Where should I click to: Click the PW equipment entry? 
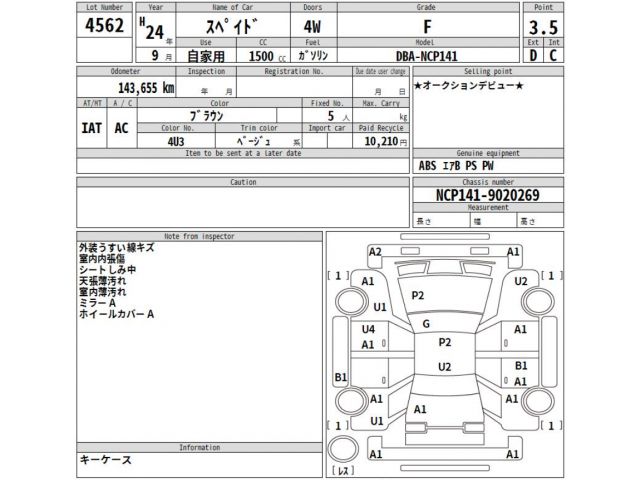(488, 166)
